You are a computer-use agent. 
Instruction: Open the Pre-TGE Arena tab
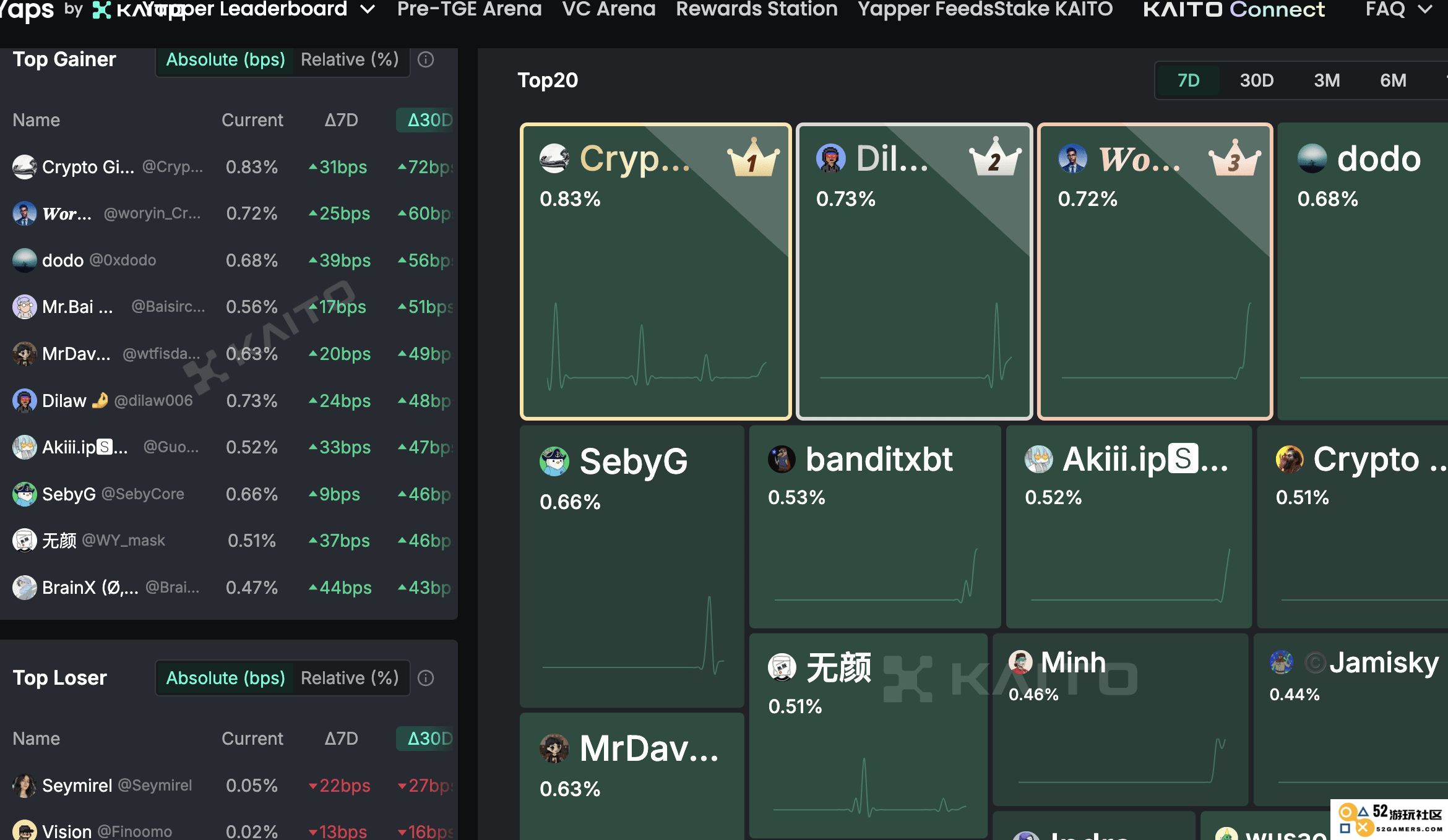point(469,9)
